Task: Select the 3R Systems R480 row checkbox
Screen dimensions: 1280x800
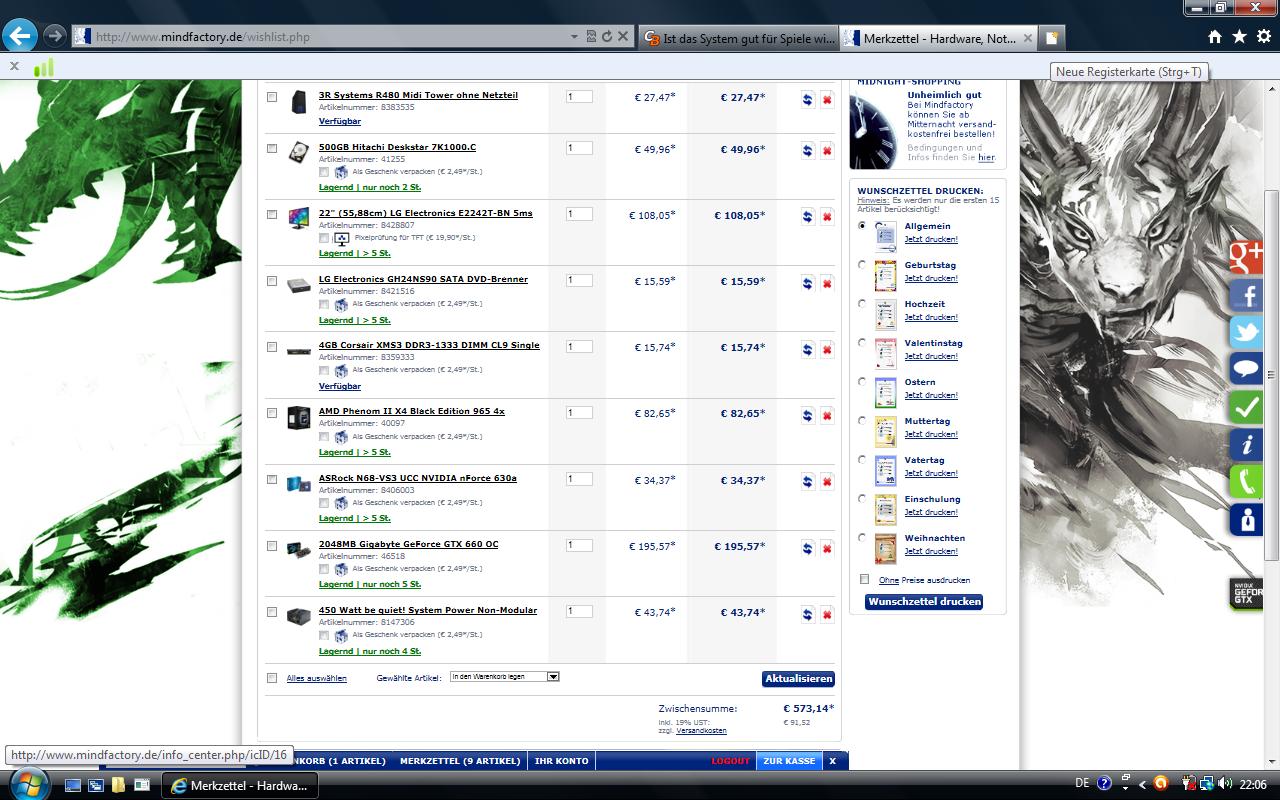Action: (x=272, y=97)
